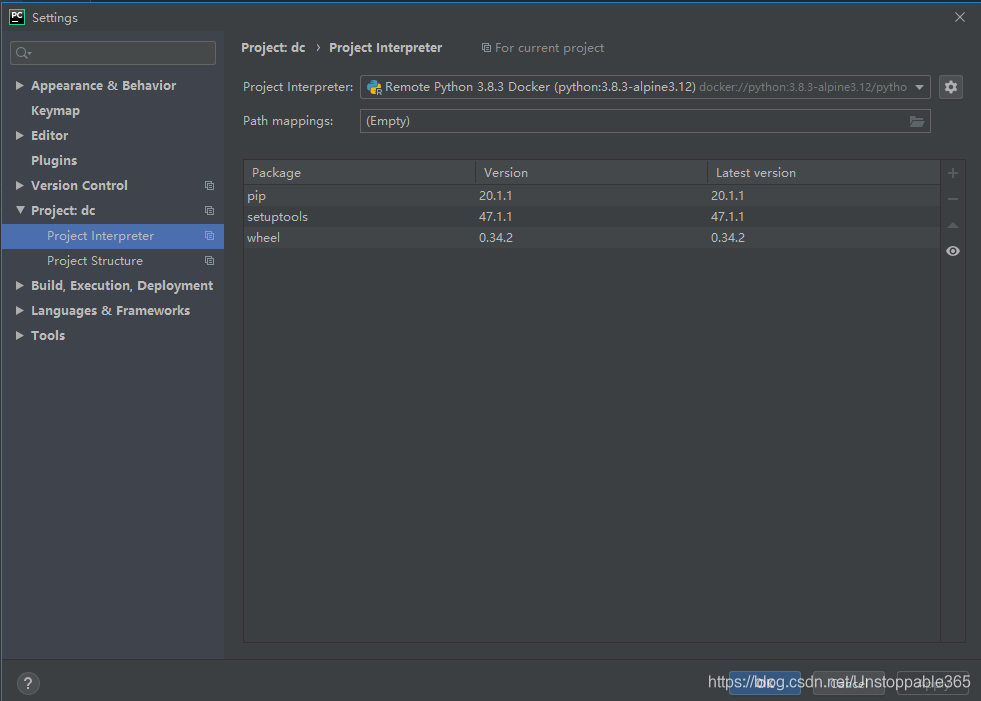Open path mappings folder browse icon
This screenshot has width=981, height=701.
[x=917, y=121]
